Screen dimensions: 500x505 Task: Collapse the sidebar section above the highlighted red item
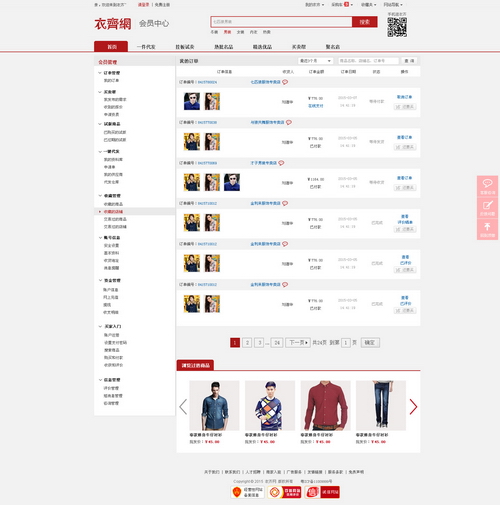100,196
